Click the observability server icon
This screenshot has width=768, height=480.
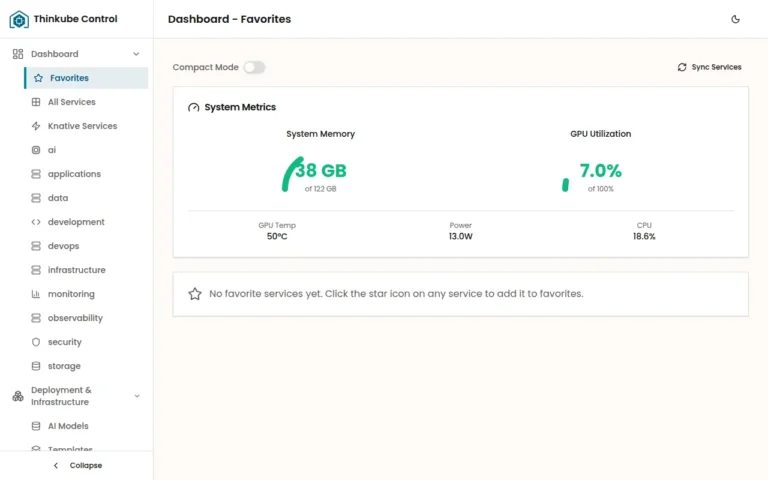(36, 318)
